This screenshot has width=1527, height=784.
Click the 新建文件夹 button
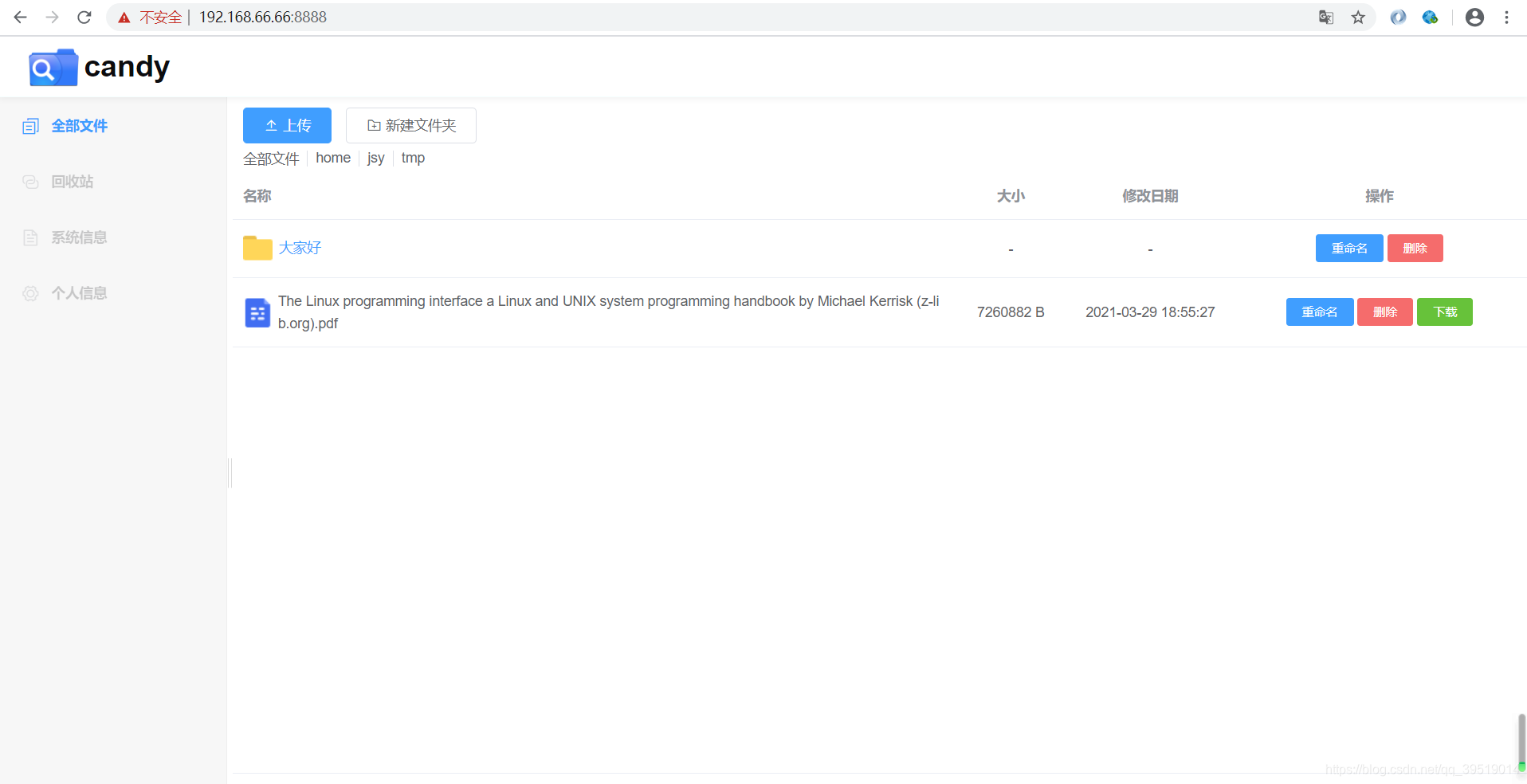[411, 125]
